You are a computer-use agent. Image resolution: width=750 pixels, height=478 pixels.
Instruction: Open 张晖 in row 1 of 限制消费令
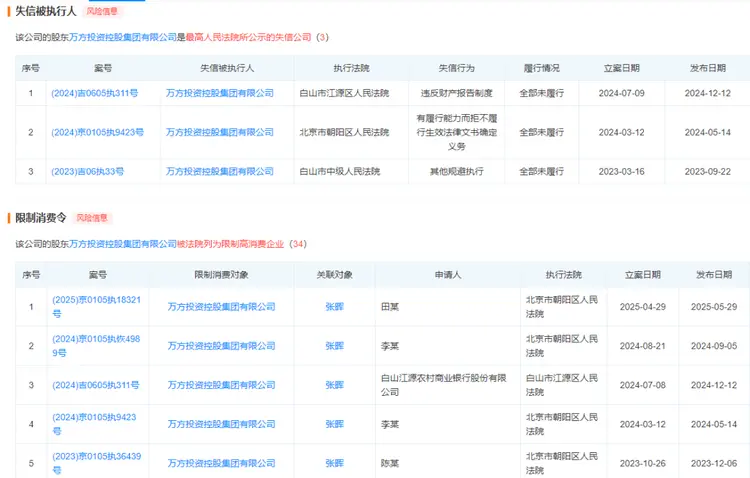(334, 307)
